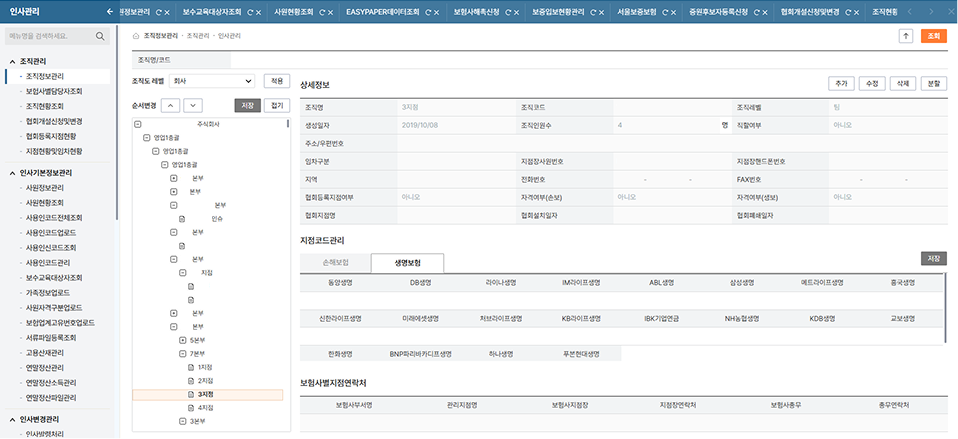
Task: Move order down with the down chevron
Action: point(192,105)
